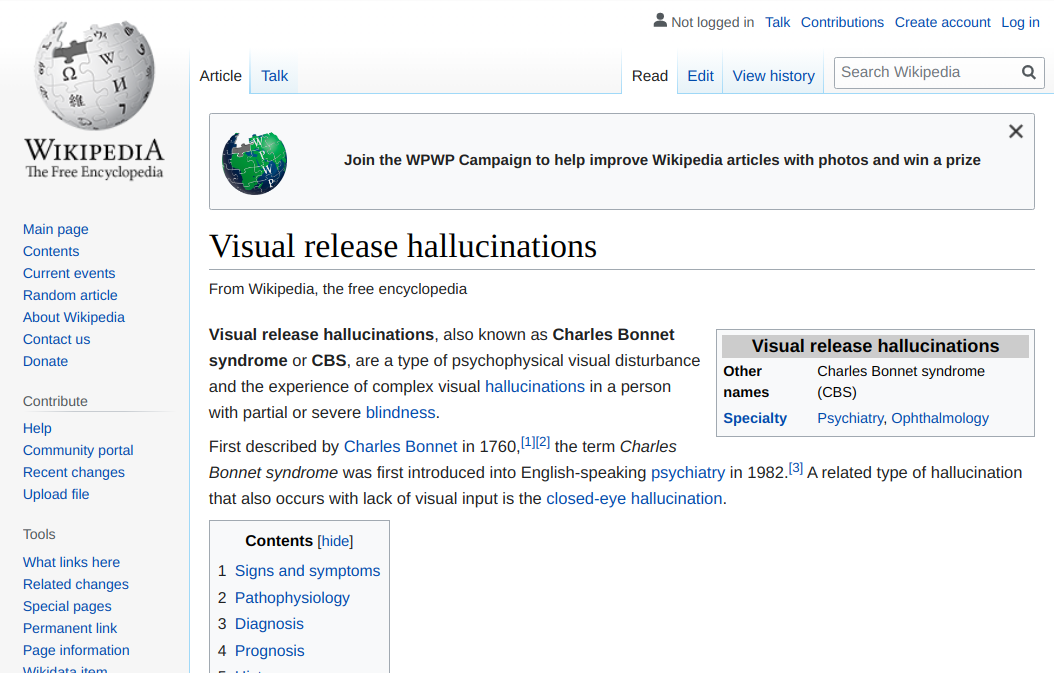Click the WPWP campaign globe image

255,163
